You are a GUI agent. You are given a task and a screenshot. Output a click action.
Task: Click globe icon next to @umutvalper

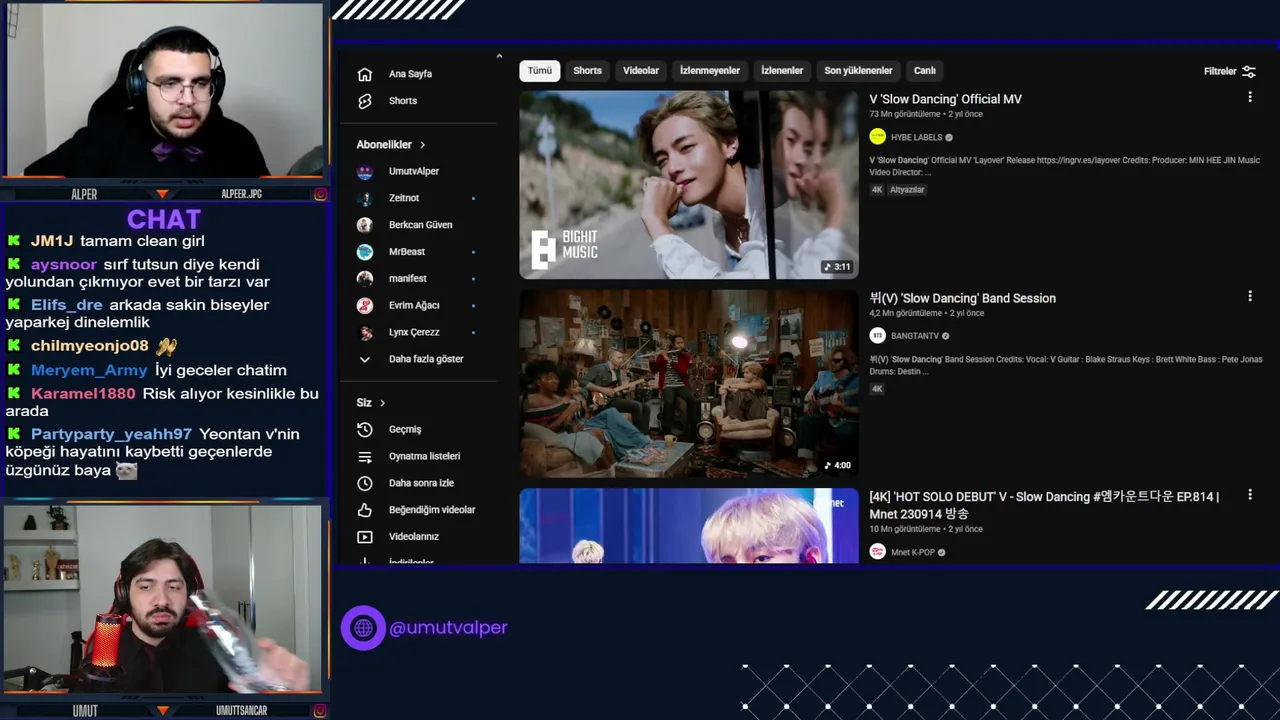click(363, 628)
